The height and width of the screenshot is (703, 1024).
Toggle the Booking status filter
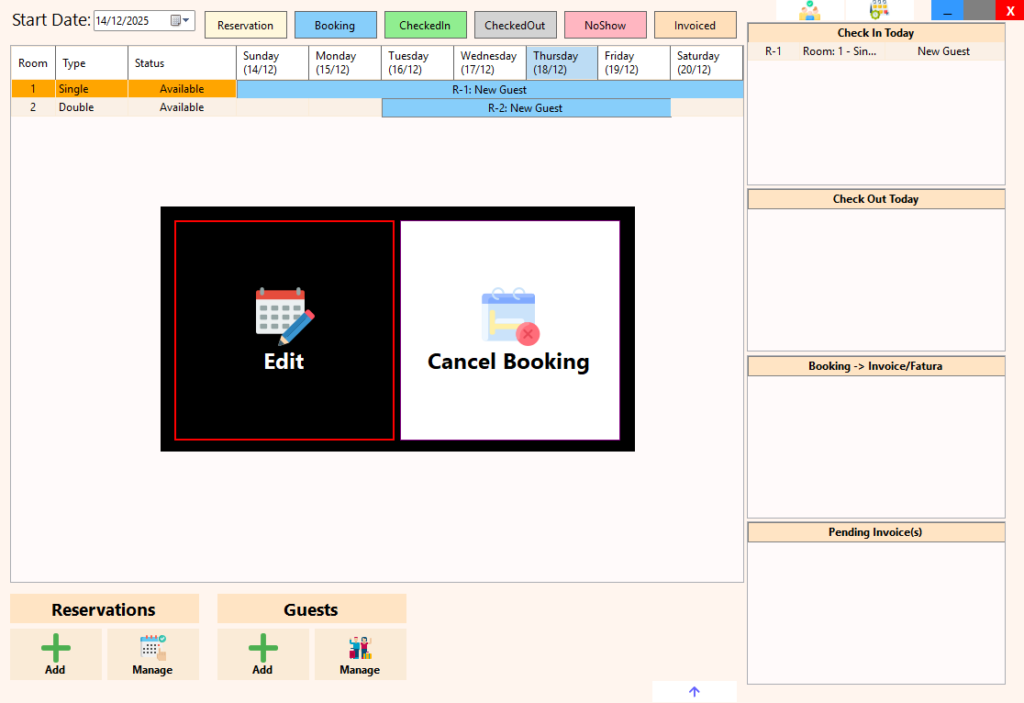coord(335,24)
